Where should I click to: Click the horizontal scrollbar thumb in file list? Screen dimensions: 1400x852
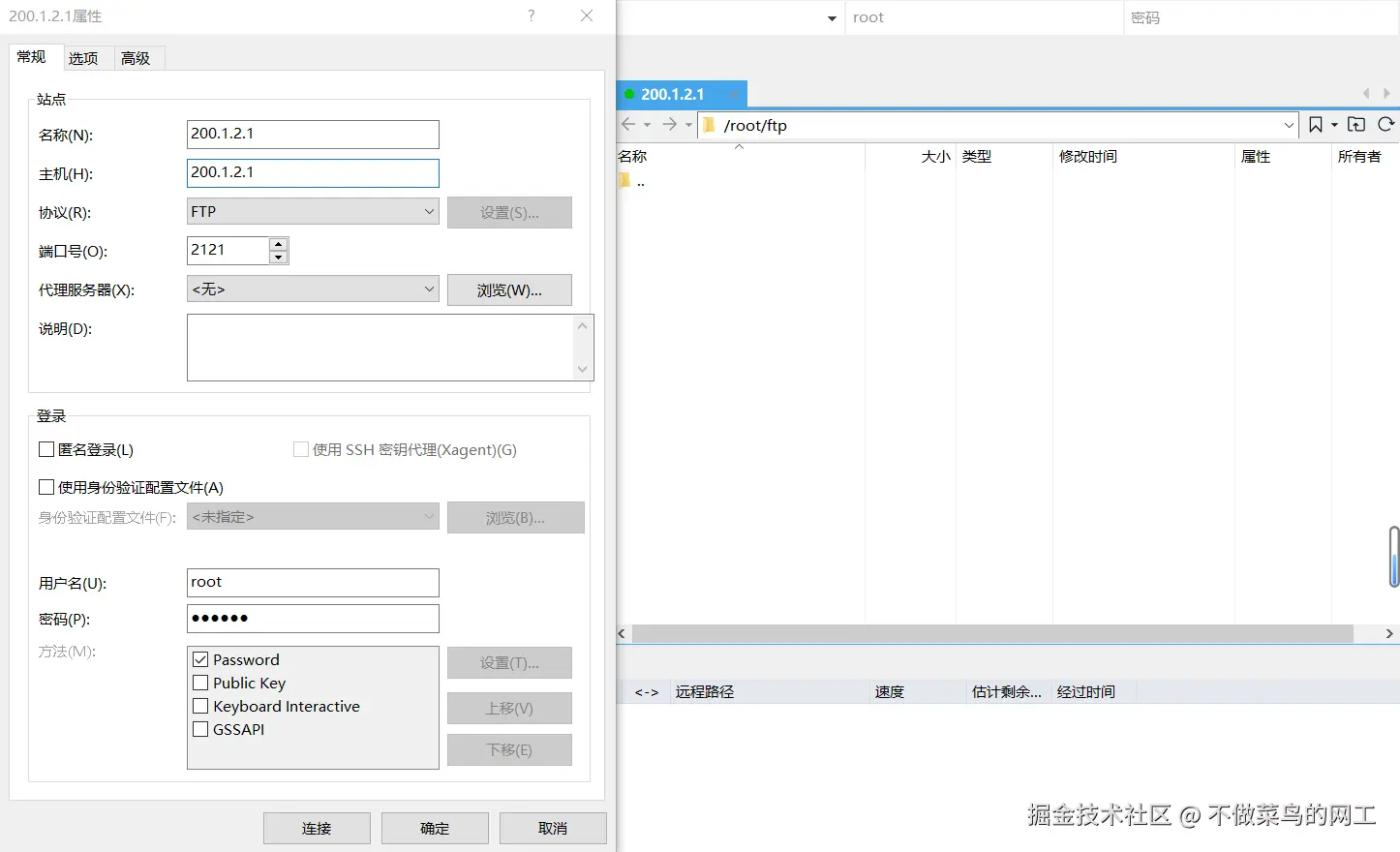(x=992, y=633)
